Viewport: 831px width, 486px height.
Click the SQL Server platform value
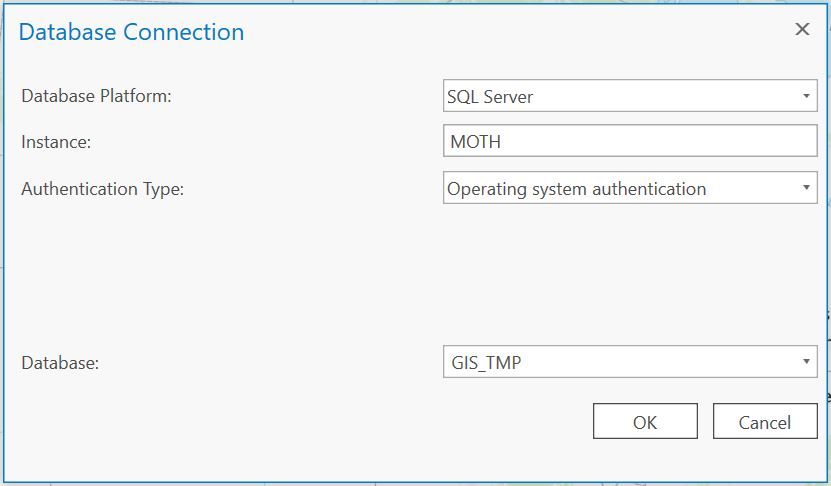(x=490, y=97)
